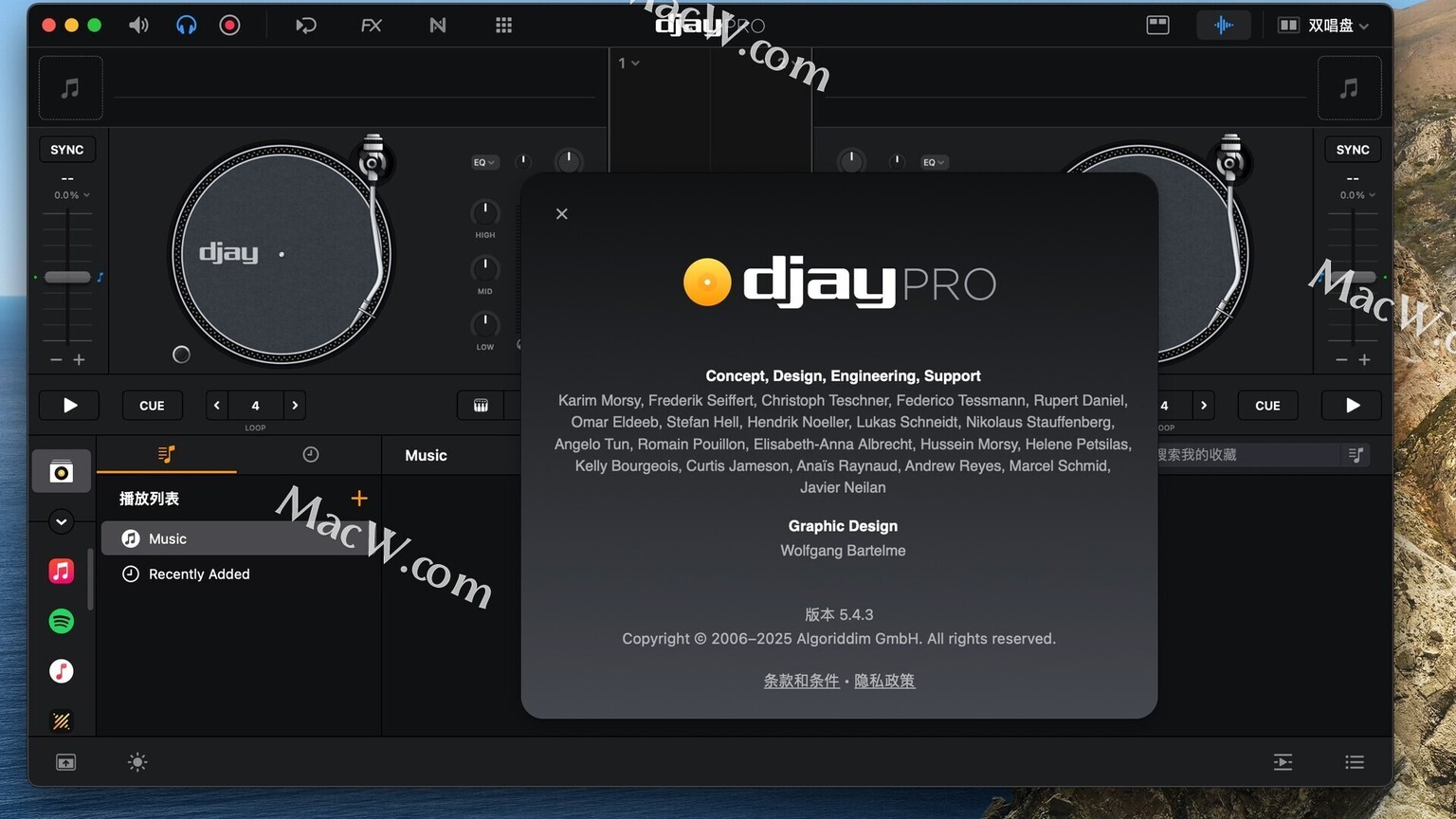This screenshot has width=1456, height=819.
Task: Toggle the FX panel in the toolbar
Action: [x=372, y=26]
